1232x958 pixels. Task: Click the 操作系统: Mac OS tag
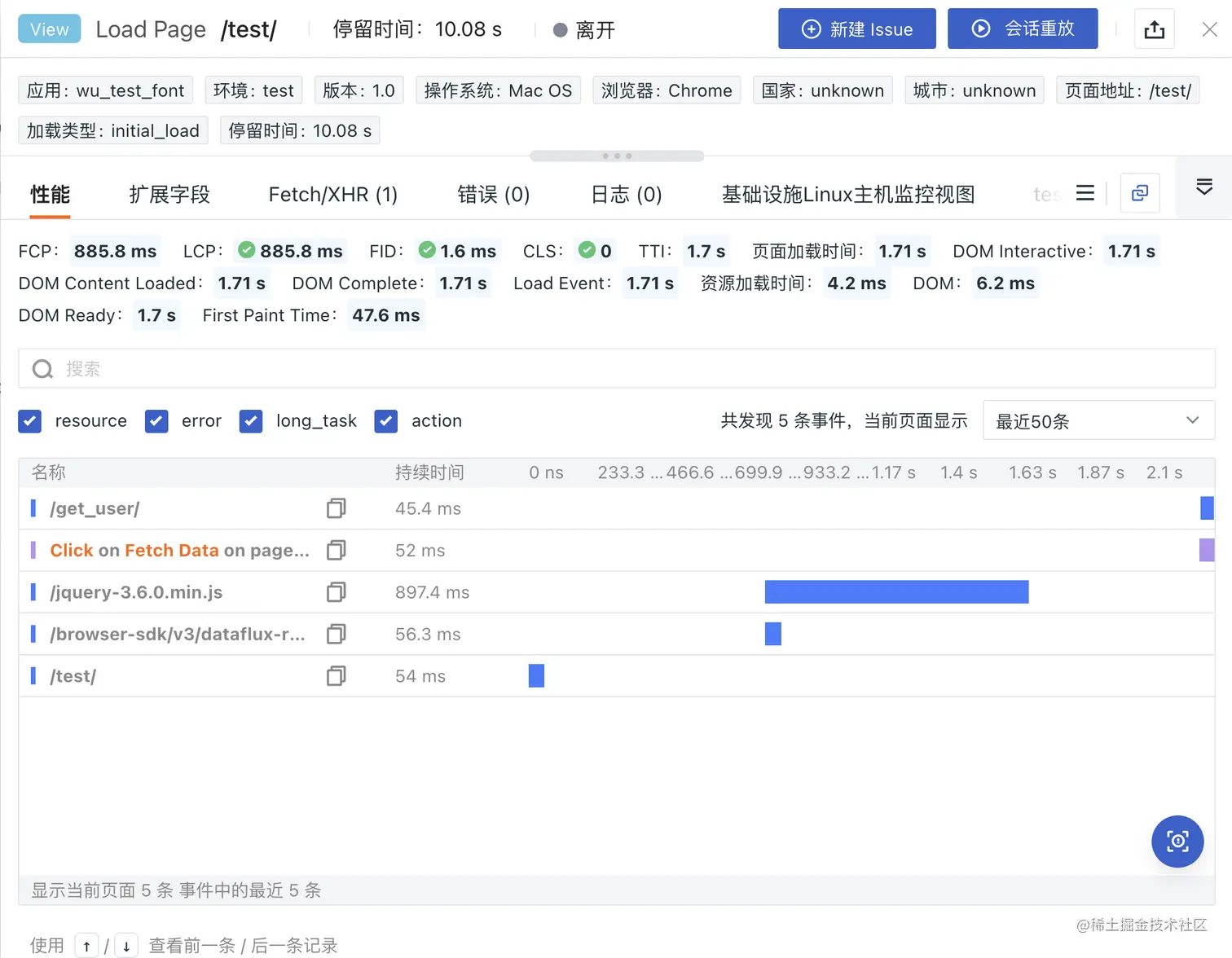(498, 90)
